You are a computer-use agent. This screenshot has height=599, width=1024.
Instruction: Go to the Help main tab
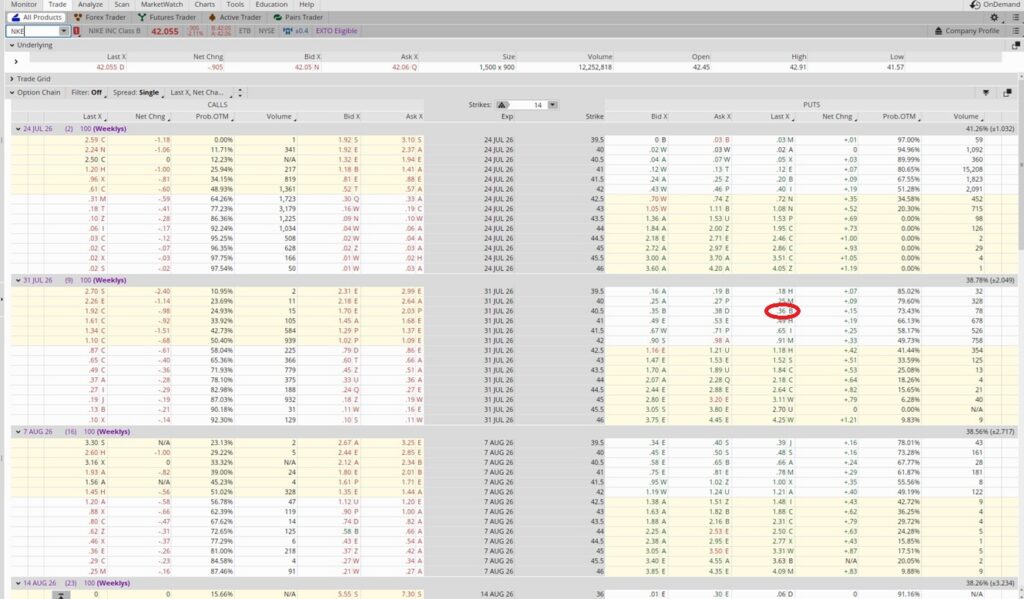[x=306, y=5]
